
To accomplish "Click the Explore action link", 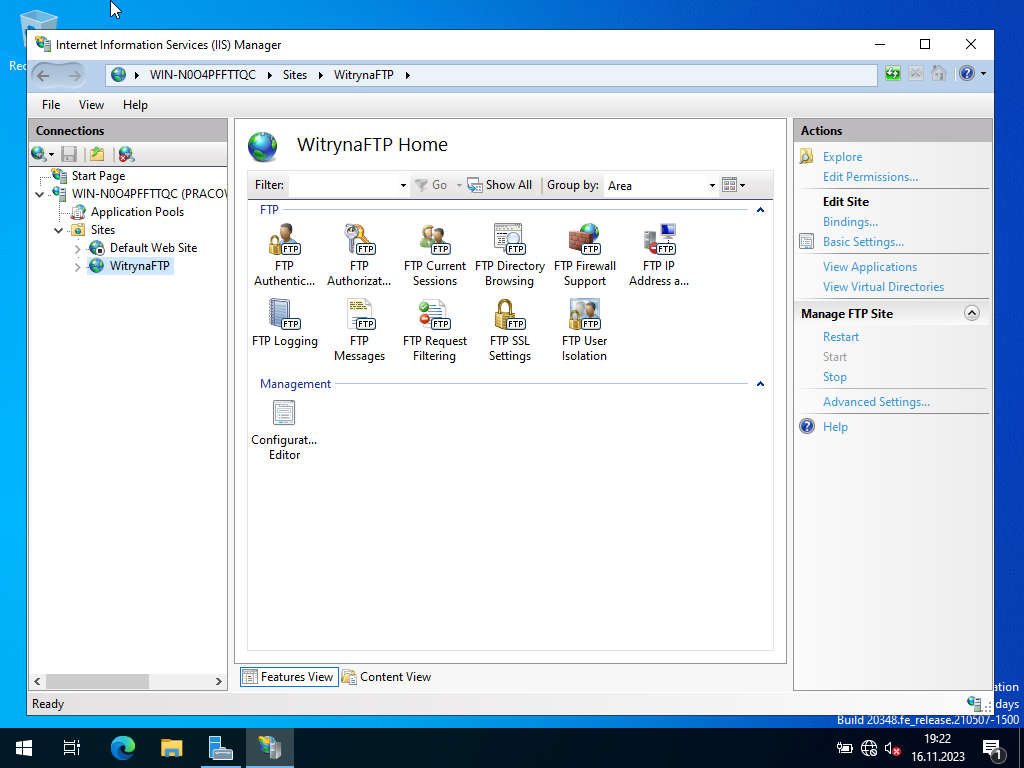I will pyautogui.click(x=842, y=157).
